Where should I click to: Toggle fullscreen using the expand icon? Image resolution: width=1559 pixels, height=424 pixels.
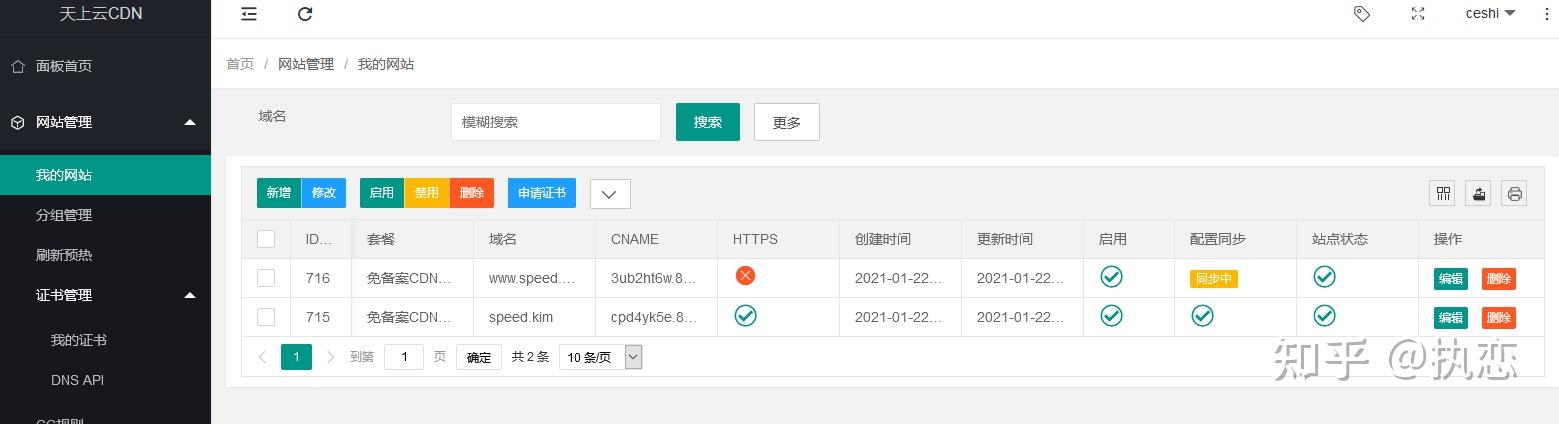(1417, 14)
